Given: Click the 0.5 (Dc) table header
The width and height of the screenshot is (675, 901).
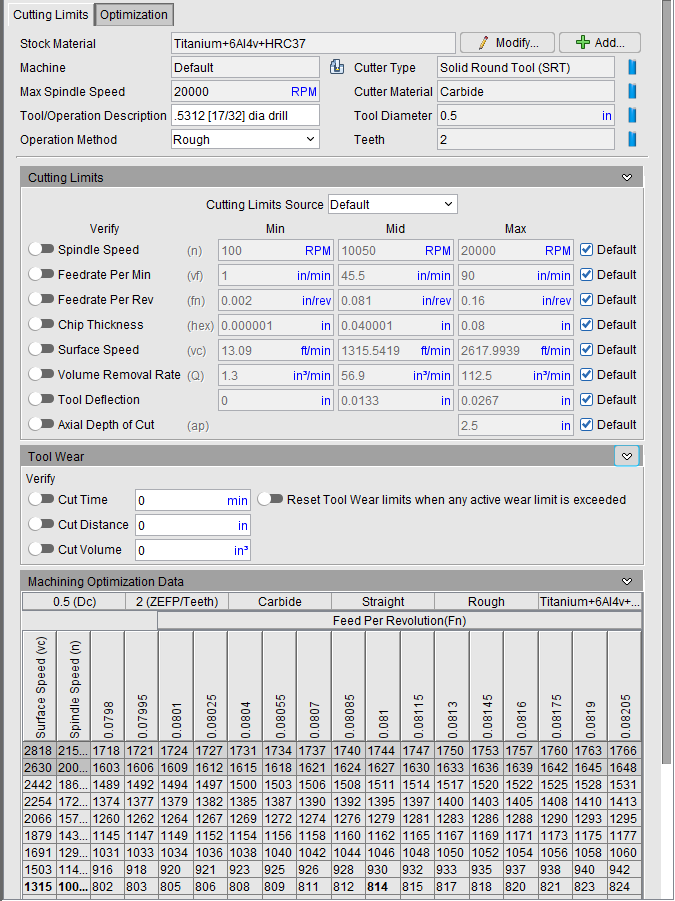Looking at the screenshot, I should pyautogui.click(x=74, y=602).
